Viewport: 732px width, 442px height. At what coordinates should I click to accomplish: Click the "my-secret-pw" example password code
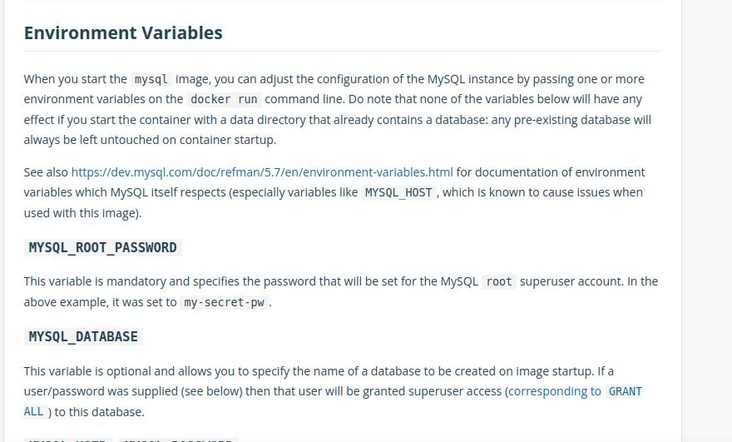pyautogui.click(x=224, y=302)
